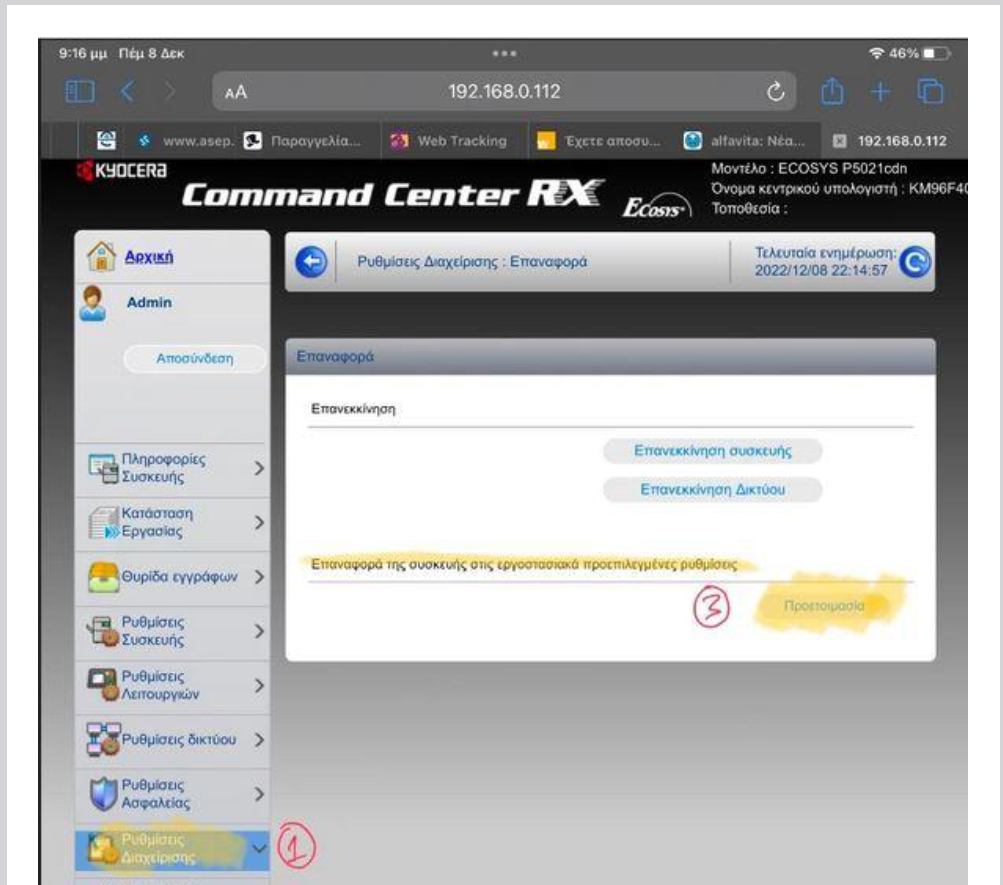
Task: Restart network with Επανεκκίνηση Δικτύου
Action: (x=713, y=489)
